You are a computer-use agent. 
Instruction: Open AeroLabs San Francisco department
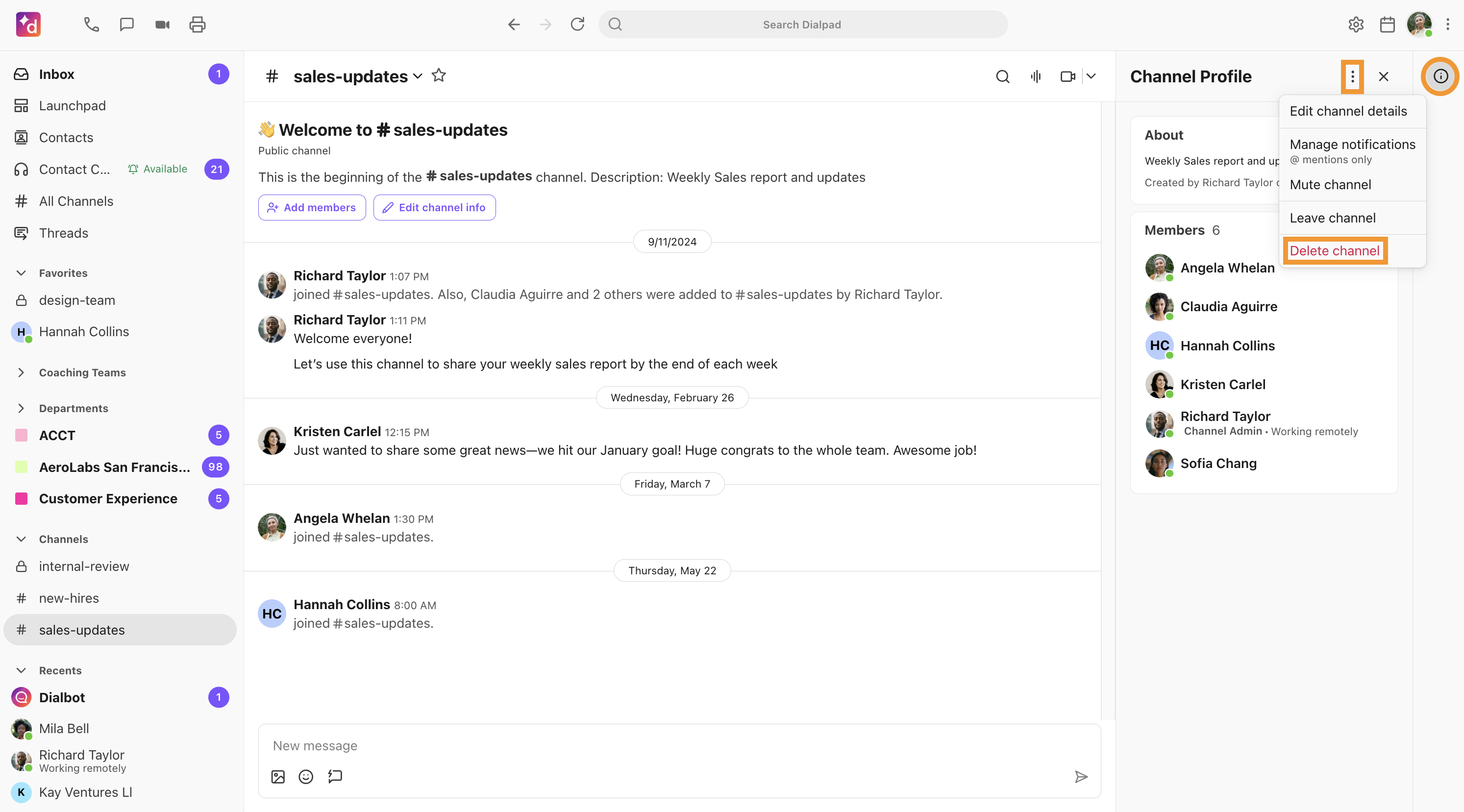pyautogui.click(x=120, y=467)
